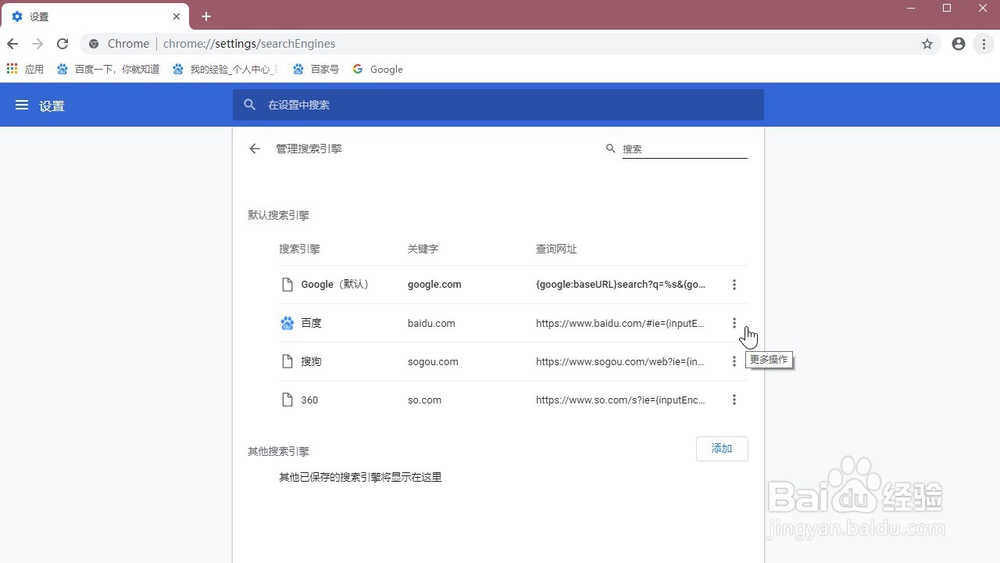Click the sogou.com keyword
Image resolution: width=1000 pixels, height=563 pixels.
tap(433, 362)
